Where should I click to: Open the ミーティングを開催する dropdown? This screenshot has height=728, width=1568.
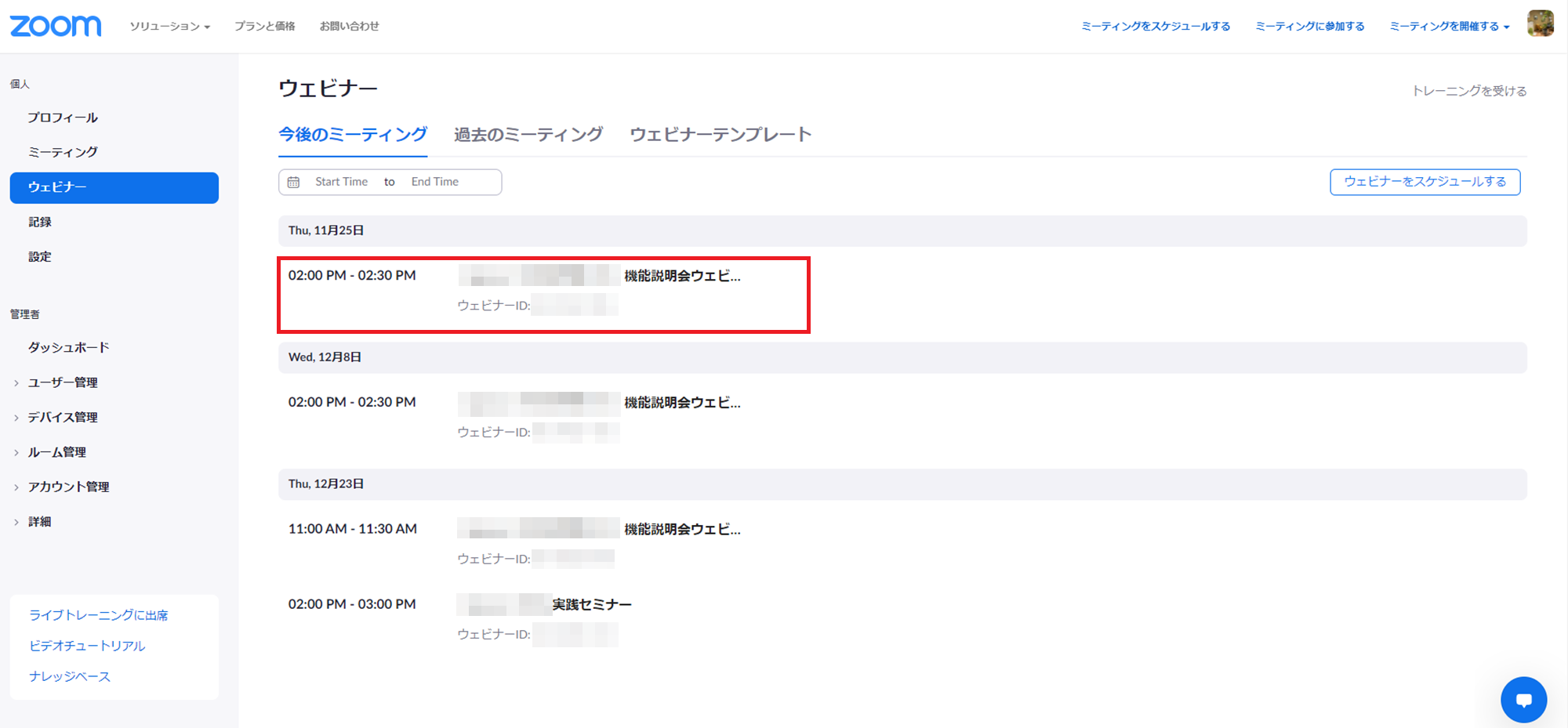coord(1449,26)
